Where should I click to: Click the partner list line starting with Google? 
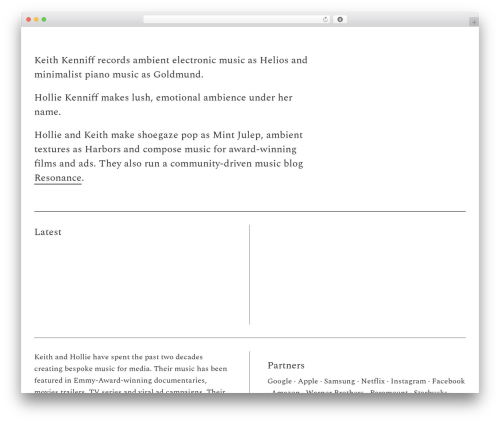click(x=366, y=381)
